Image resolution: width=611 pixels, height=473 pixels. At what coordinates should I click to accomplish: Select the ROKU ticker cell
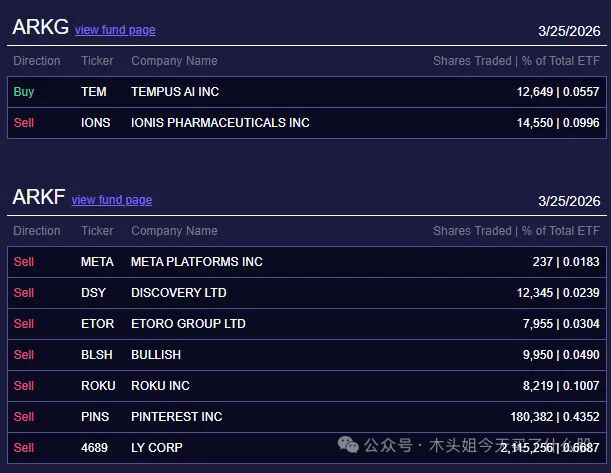click(x=98, y=386)
